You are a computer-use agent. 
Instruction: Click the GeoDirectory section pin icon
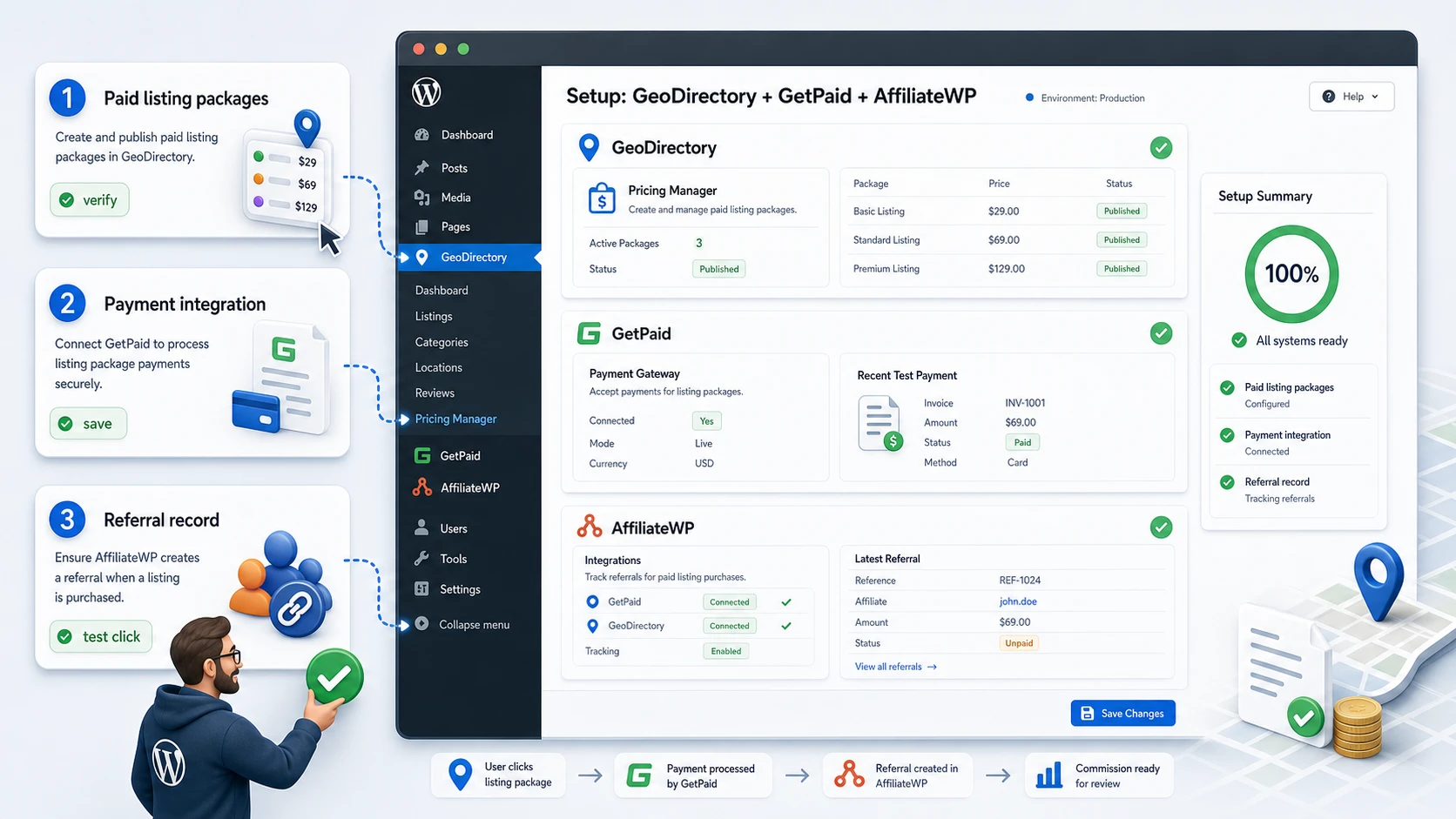click(x=589, y=148)
